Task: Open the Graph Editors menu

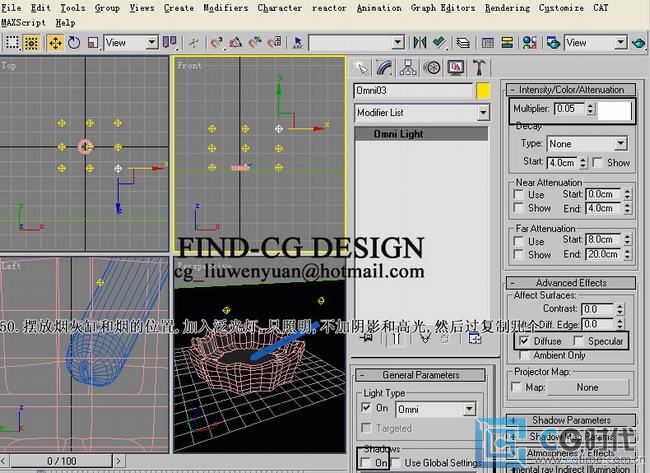Action: click(x=443, y=7)
